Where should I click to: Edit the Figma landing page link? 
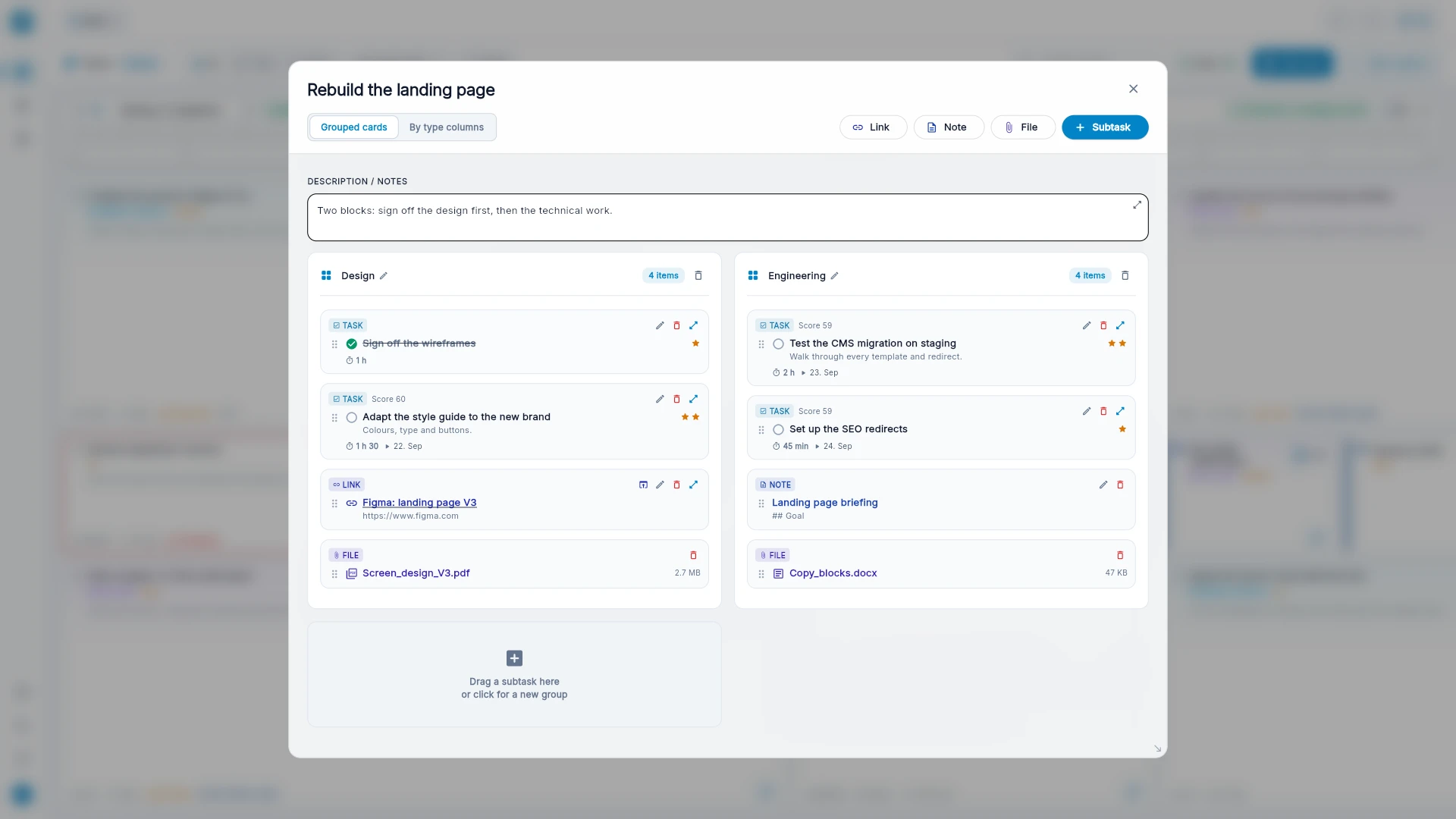click(x=660, y=485)
